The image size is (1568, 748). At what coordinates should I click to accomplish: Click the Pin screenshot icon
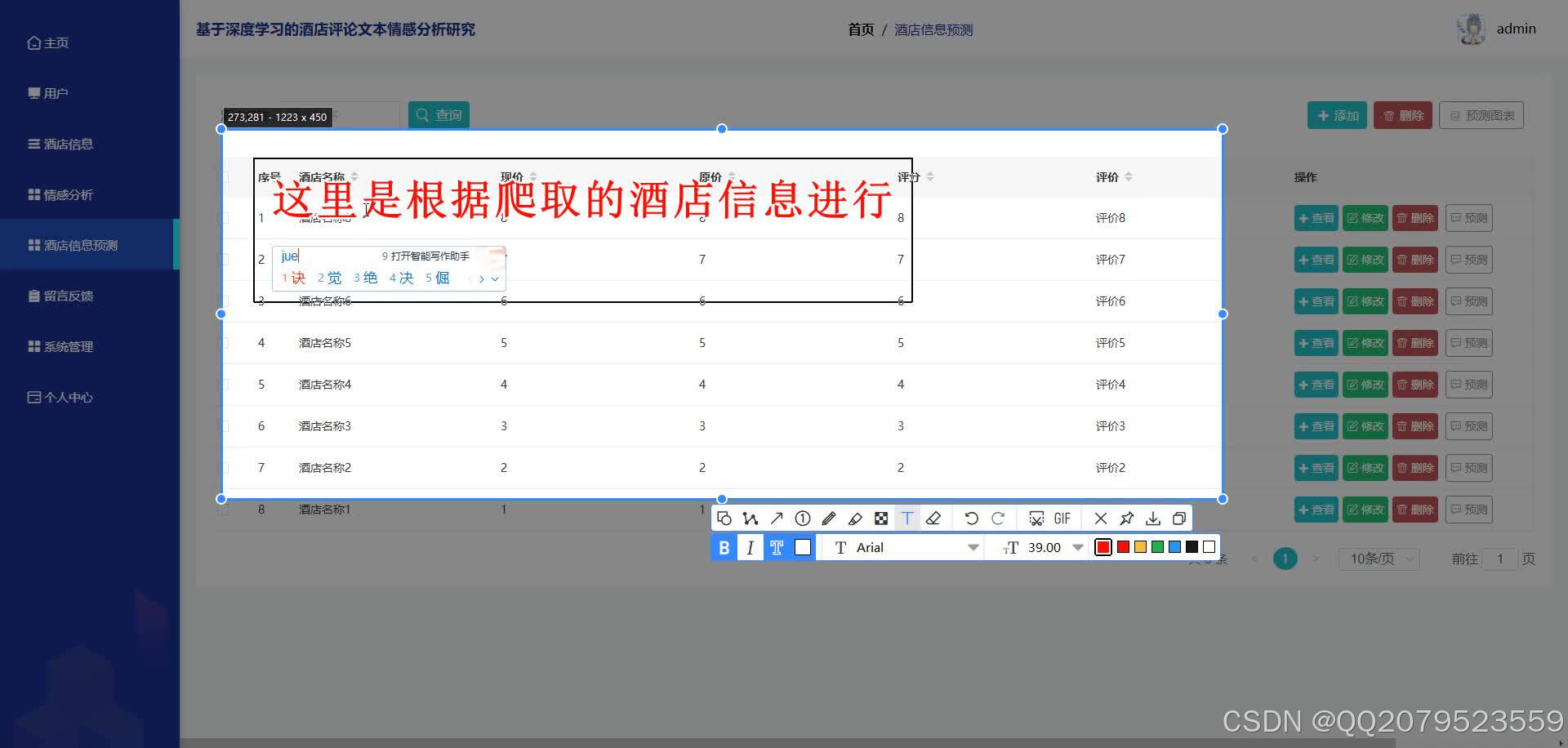click(1127, 518)
